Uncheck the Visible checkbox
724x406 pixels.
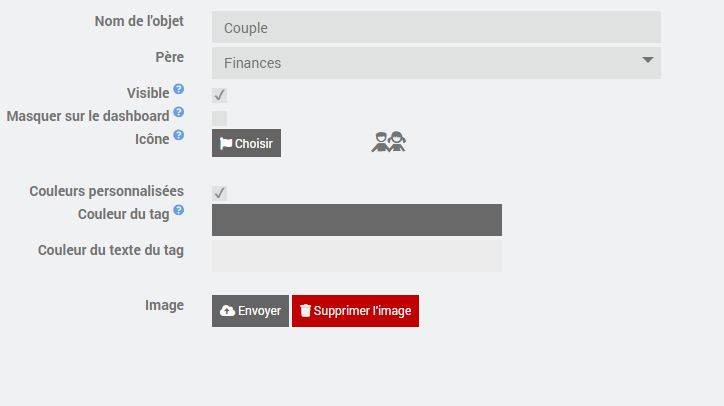coord(219,95)
